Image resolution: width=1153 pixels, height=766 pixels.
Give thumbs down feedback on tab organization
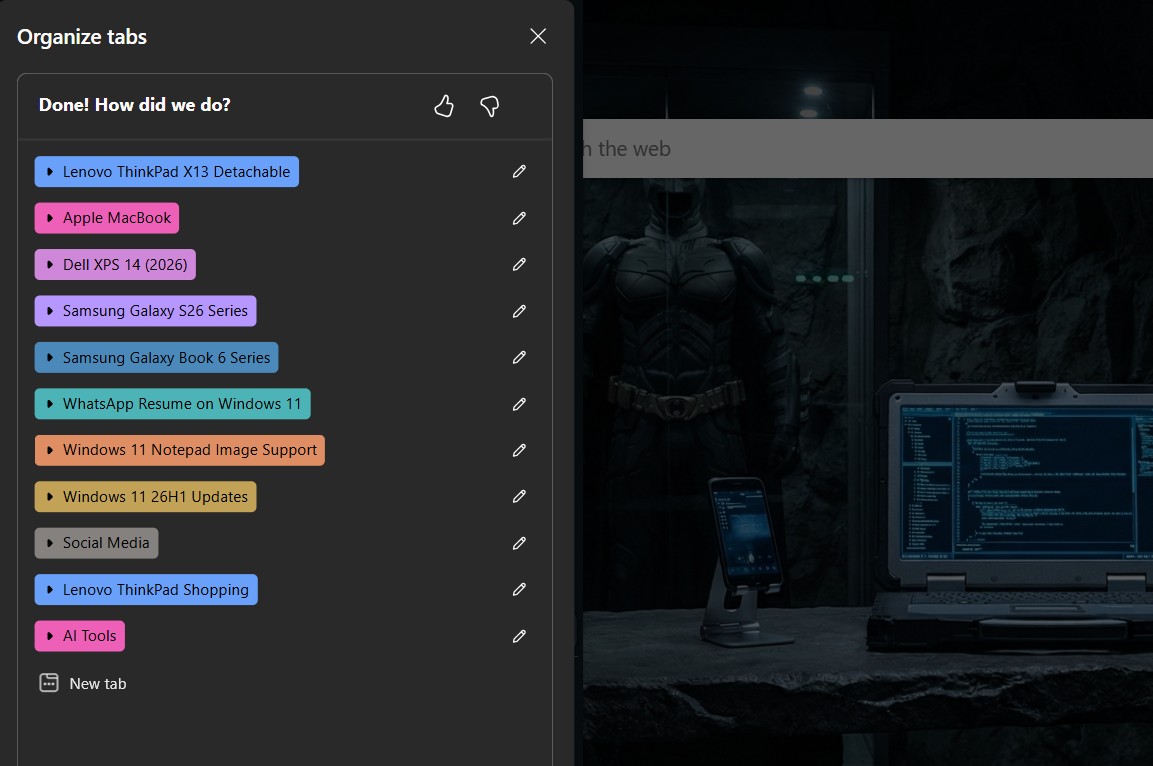point(490,106)
